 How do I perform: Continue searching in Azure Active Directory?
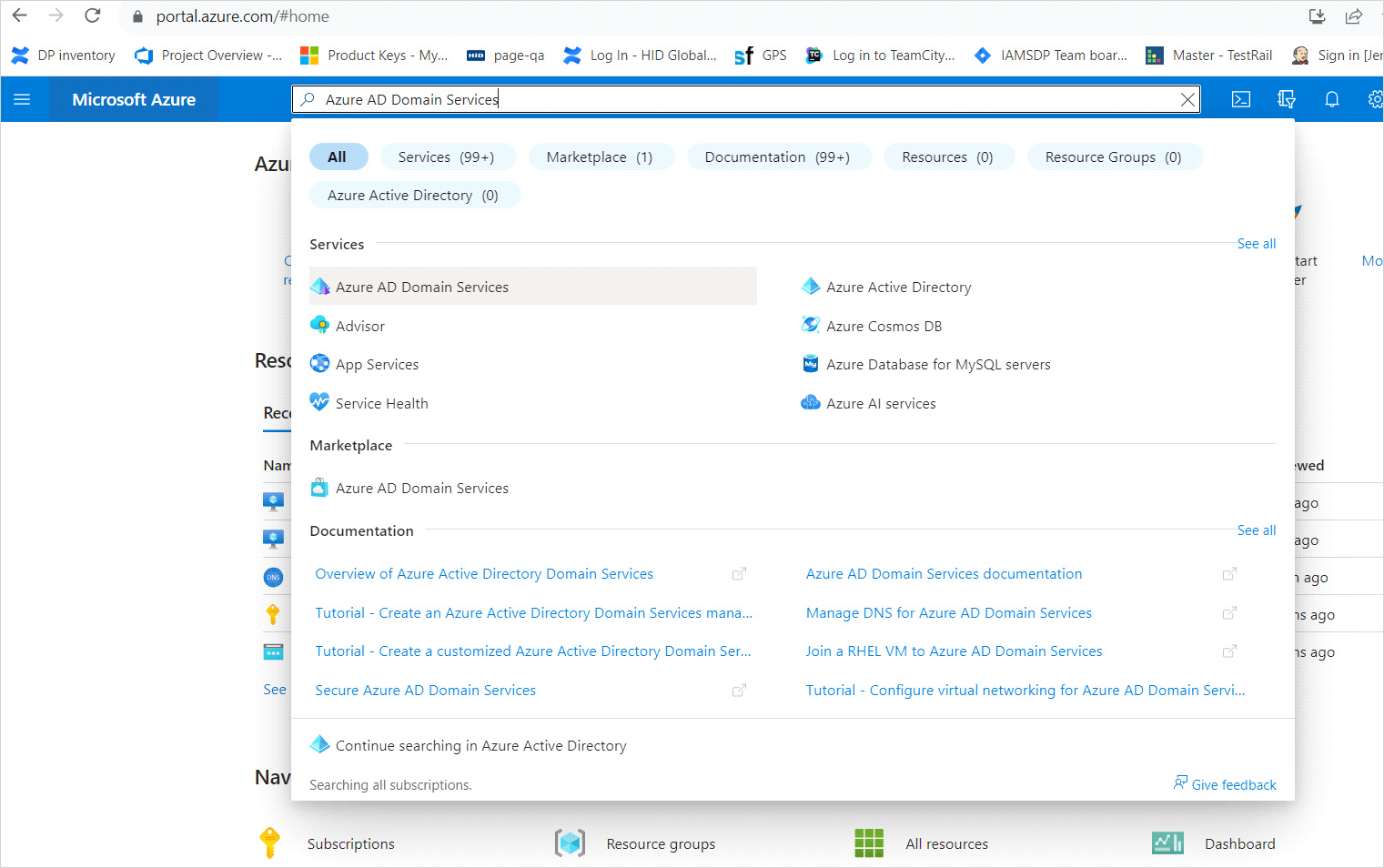(480, 745)
